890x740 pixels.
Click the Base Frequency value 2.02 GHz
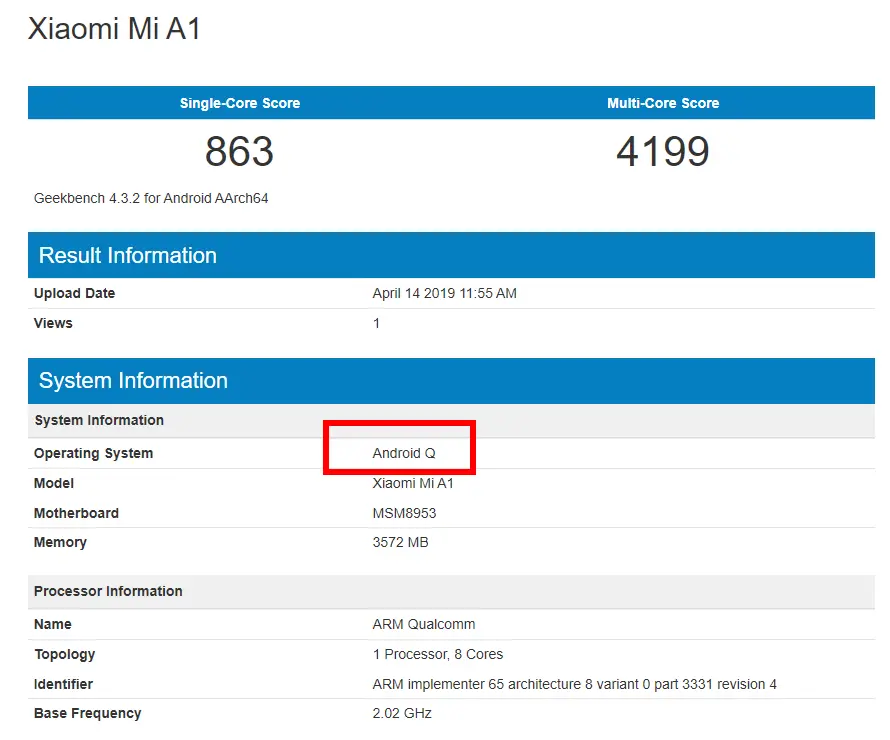pyautogui.click(x=402, y=713)
